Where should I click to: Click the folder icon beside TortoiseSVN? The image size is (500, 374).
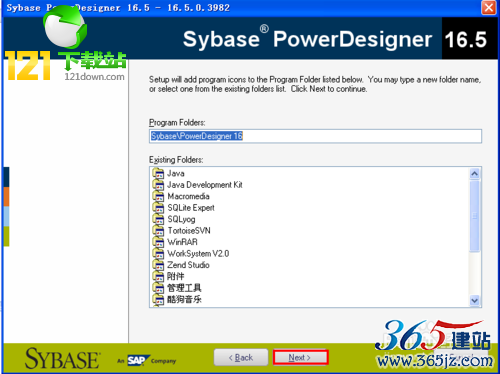(158, 230)
